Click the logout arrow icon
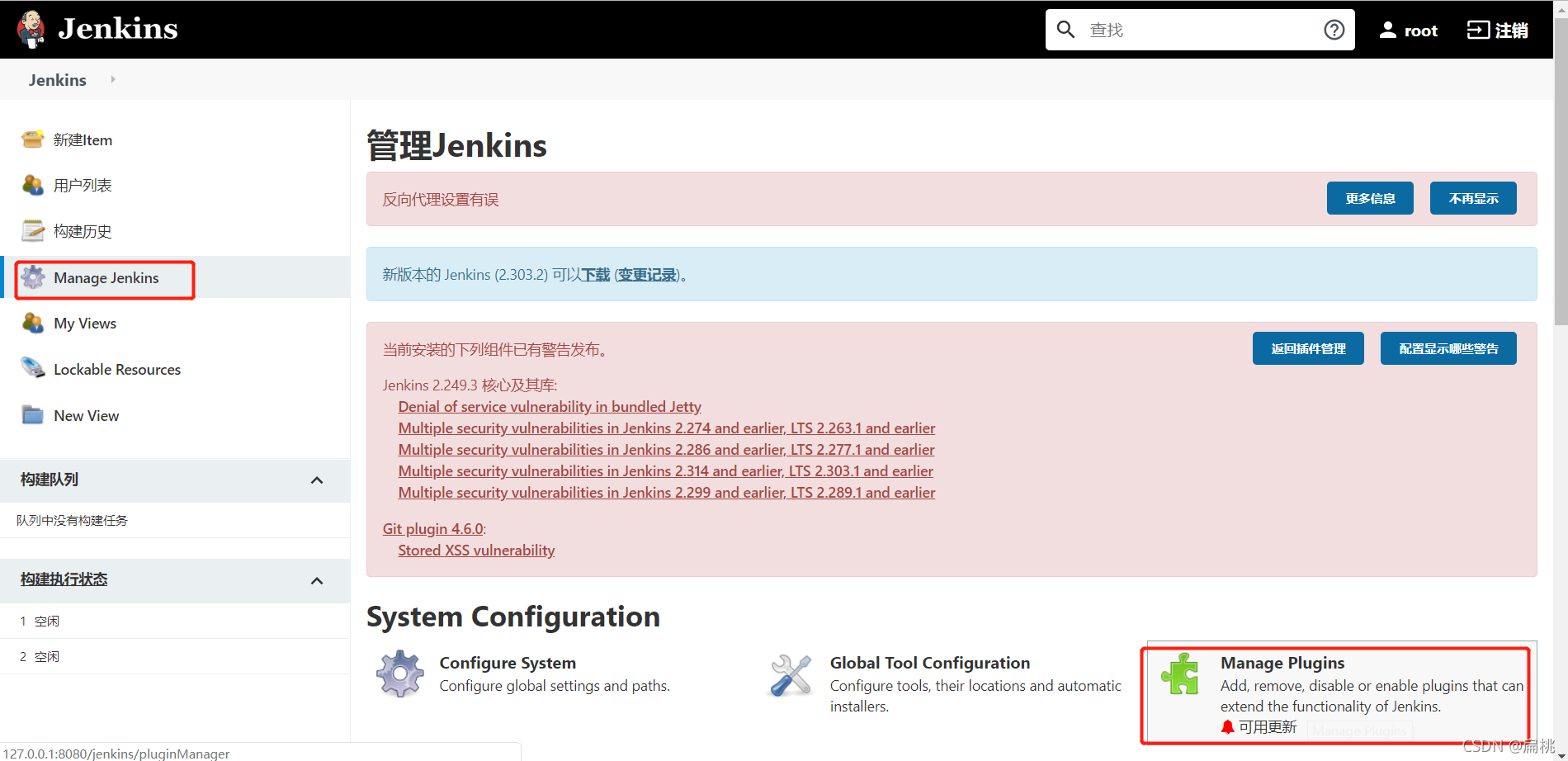 click(1478, 30)
